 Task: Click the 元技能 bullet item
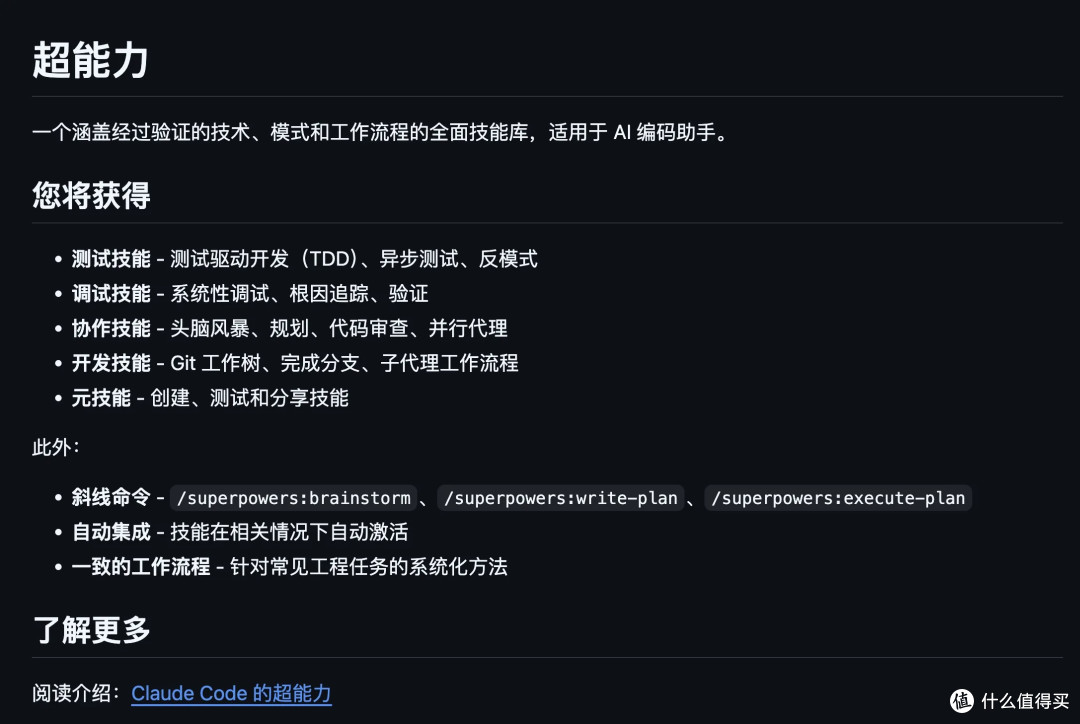click(210, 397)
